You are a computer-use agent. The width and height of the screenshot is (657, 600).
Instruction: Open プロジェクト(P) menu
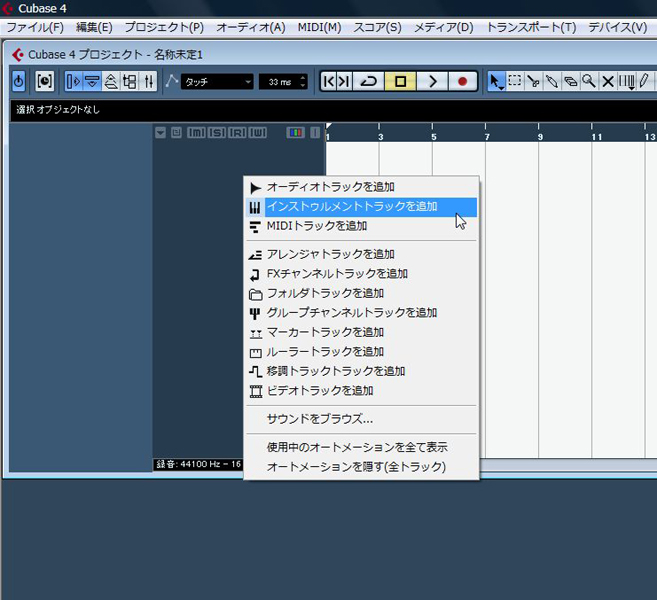coord(164,28)
